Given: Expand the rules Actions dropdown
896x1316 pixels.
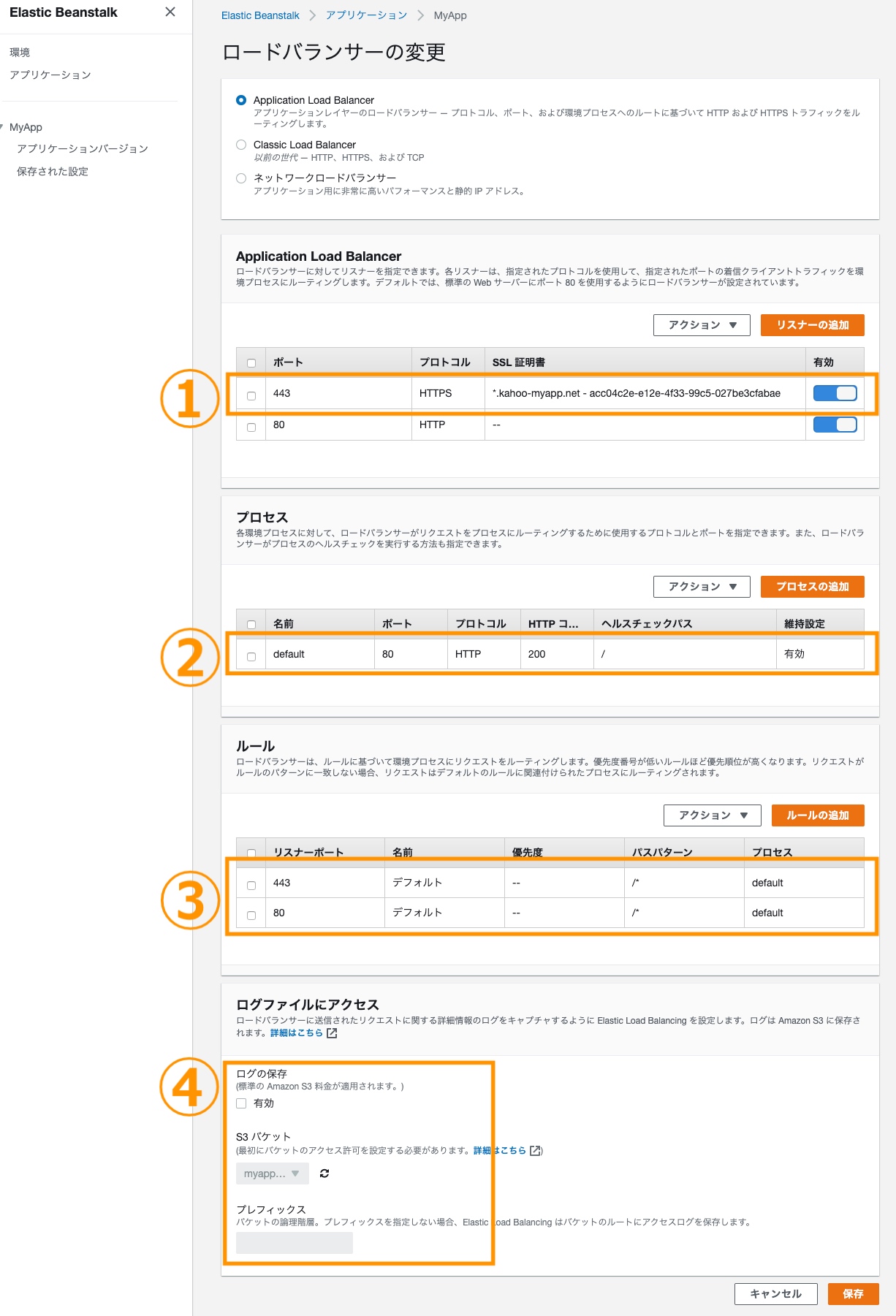Looking at the screenshot, I should click(712, 815).
